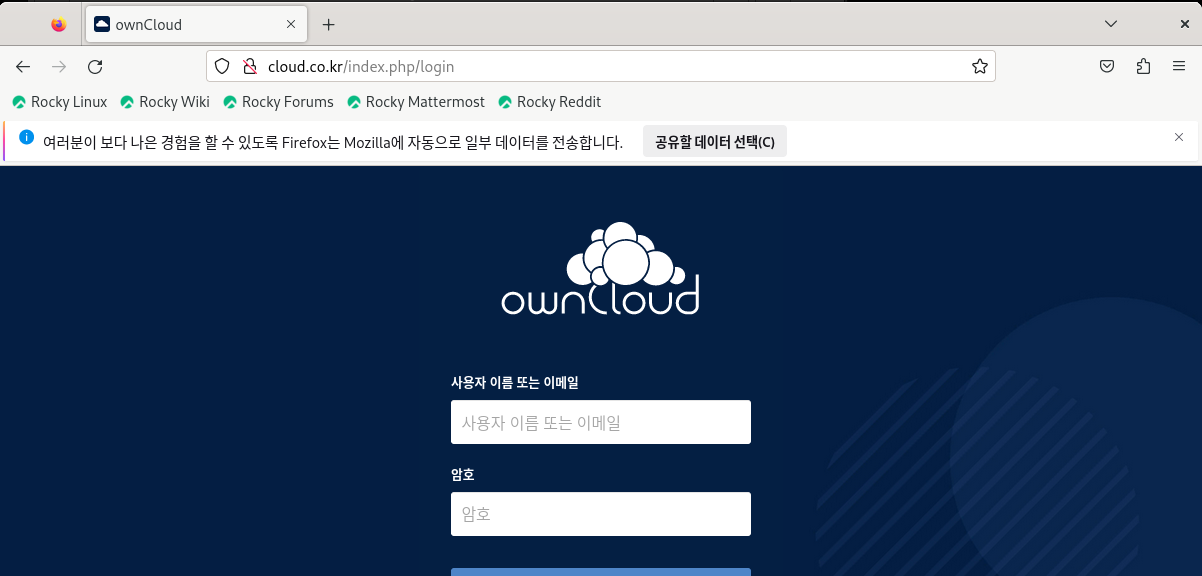Screen dimensions: 1202x576
Task: Click the info icon in notification bar
Action: [x=27, y=137]
